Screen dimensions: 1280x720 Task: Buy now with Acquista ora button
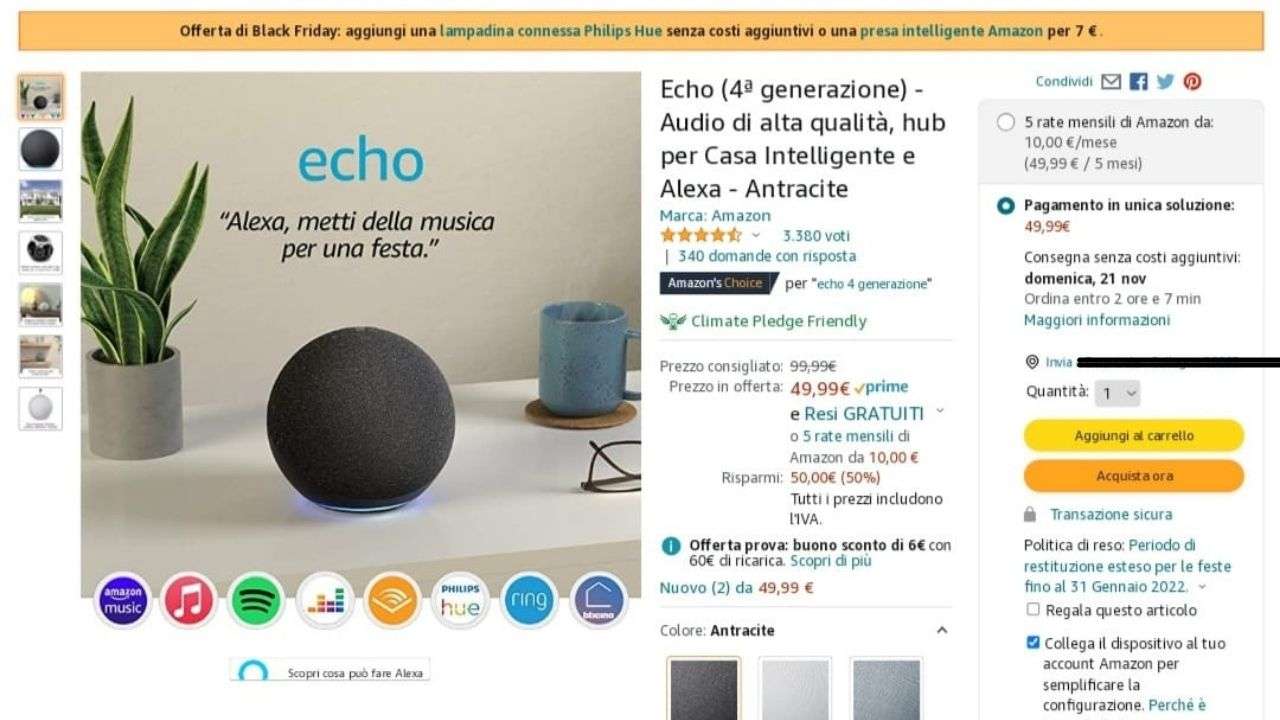tap(1134, 476)
